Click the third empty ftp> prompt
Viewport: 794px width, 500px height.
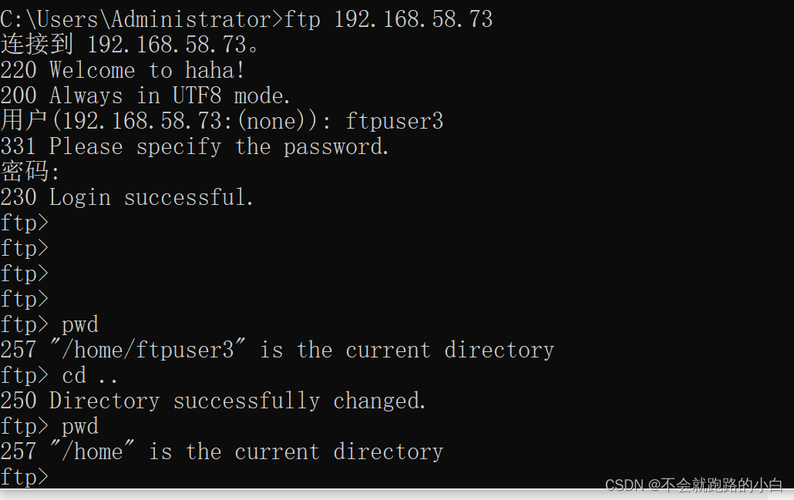[24, 274]
